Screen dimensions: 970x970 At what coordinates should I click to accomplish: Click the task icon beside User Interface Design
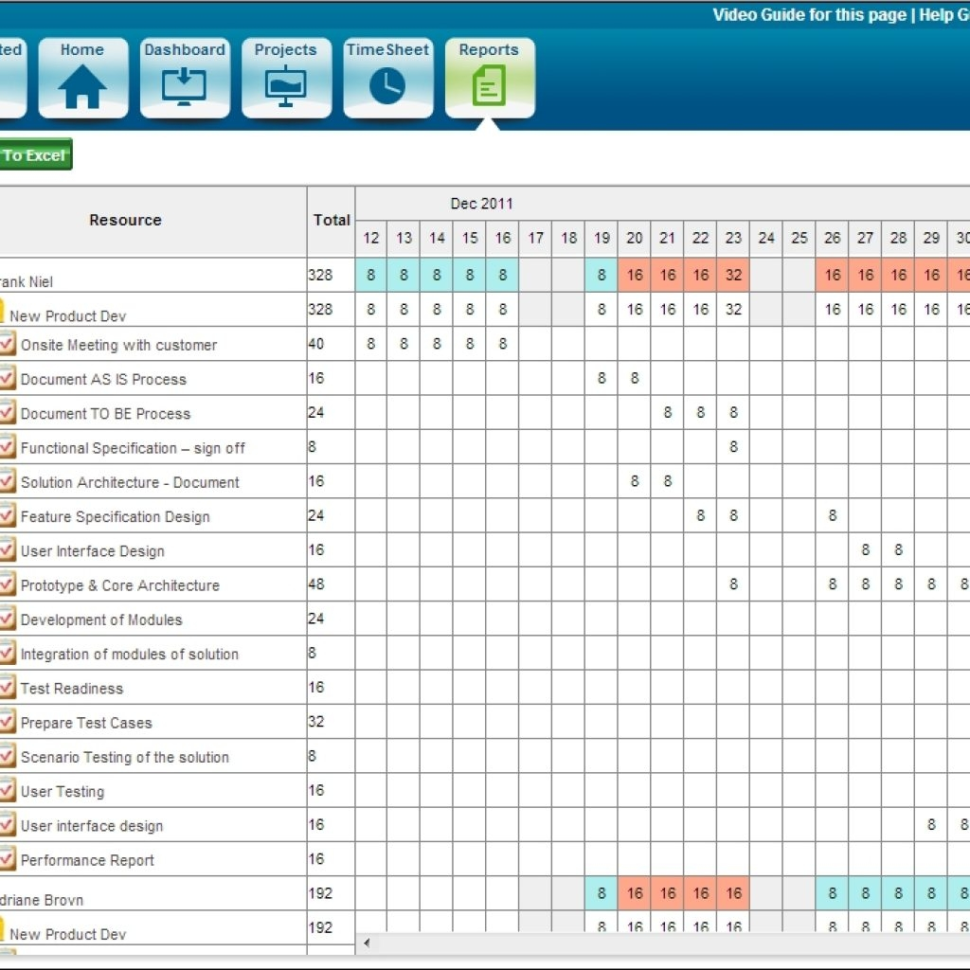(x=8, y=550)
